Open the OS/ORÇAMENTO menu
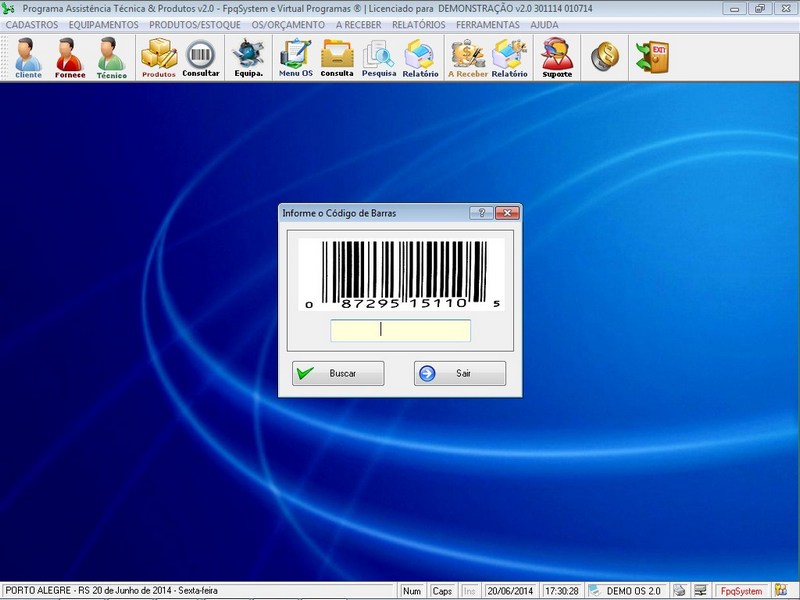 point(288,25)
